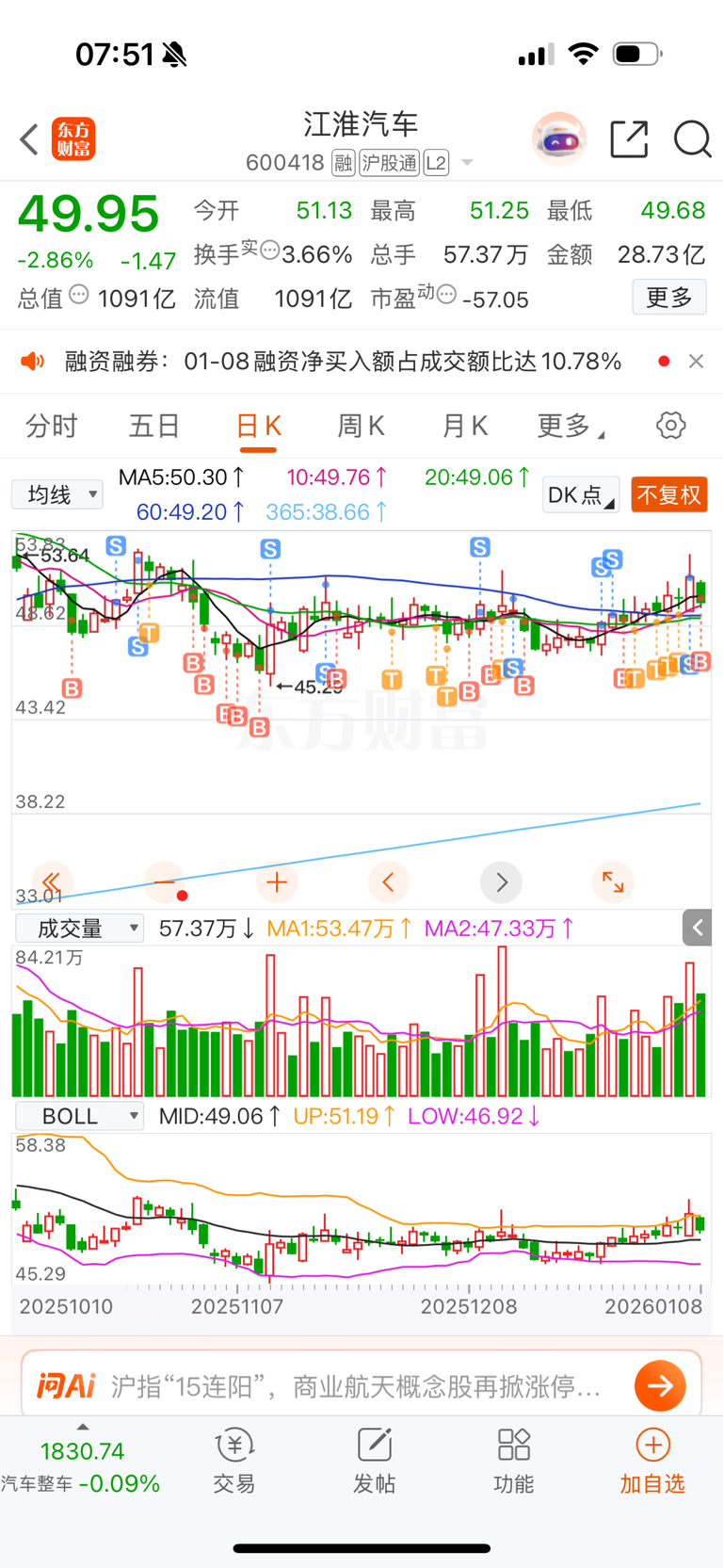Tap 沪指“15连阳” AI prompt field
Screen dimensions: 724x1568
click(356, 1386)
